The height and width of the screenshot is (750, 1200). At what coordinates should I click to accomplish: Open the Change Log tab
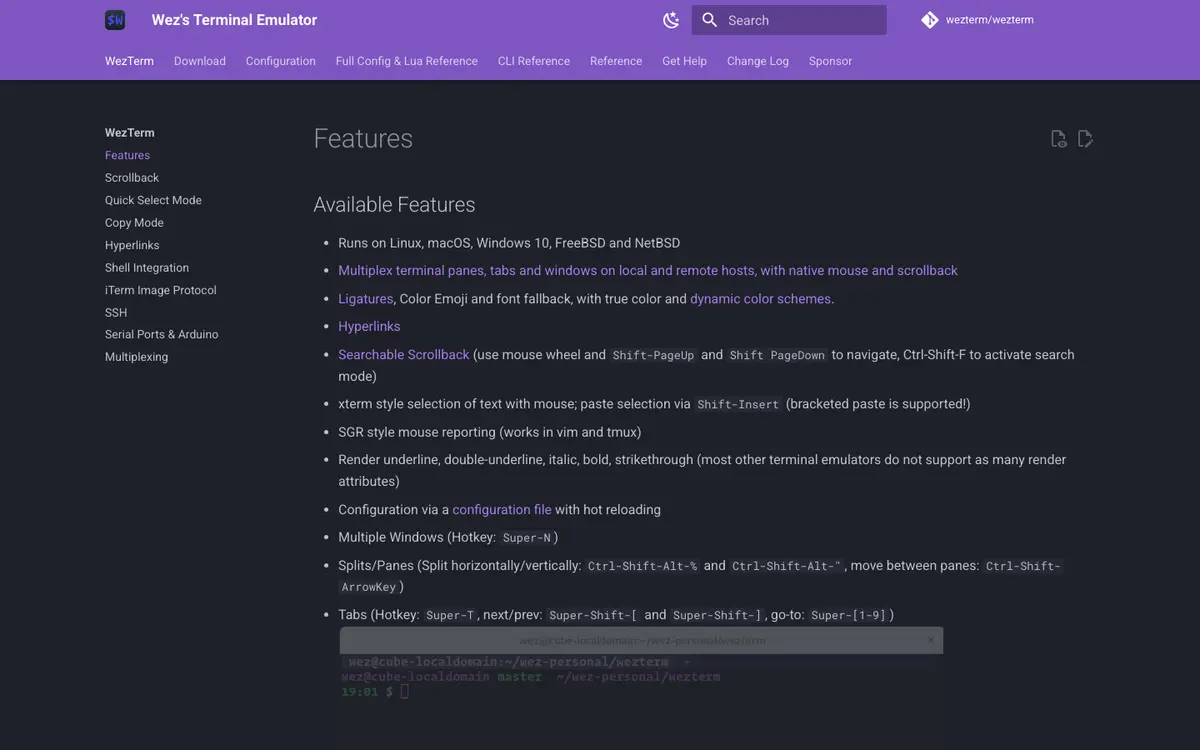coord(758,61)
